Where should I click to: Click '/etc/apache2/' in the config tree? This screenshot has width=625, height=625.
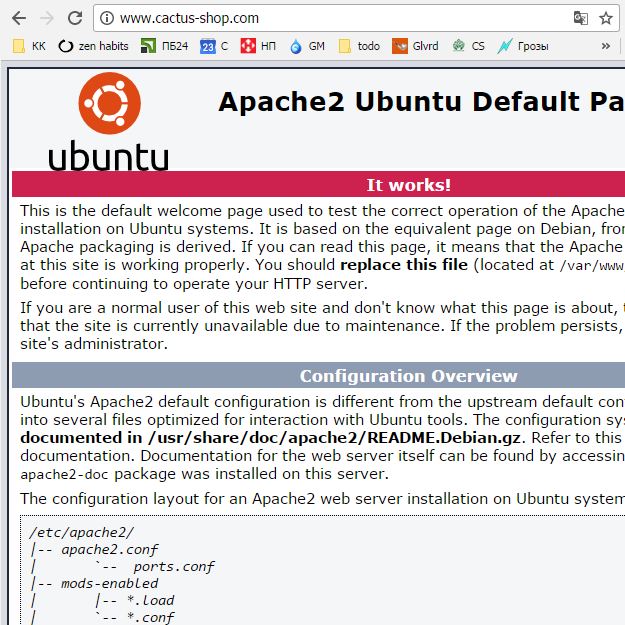click(x=82, y=533)
